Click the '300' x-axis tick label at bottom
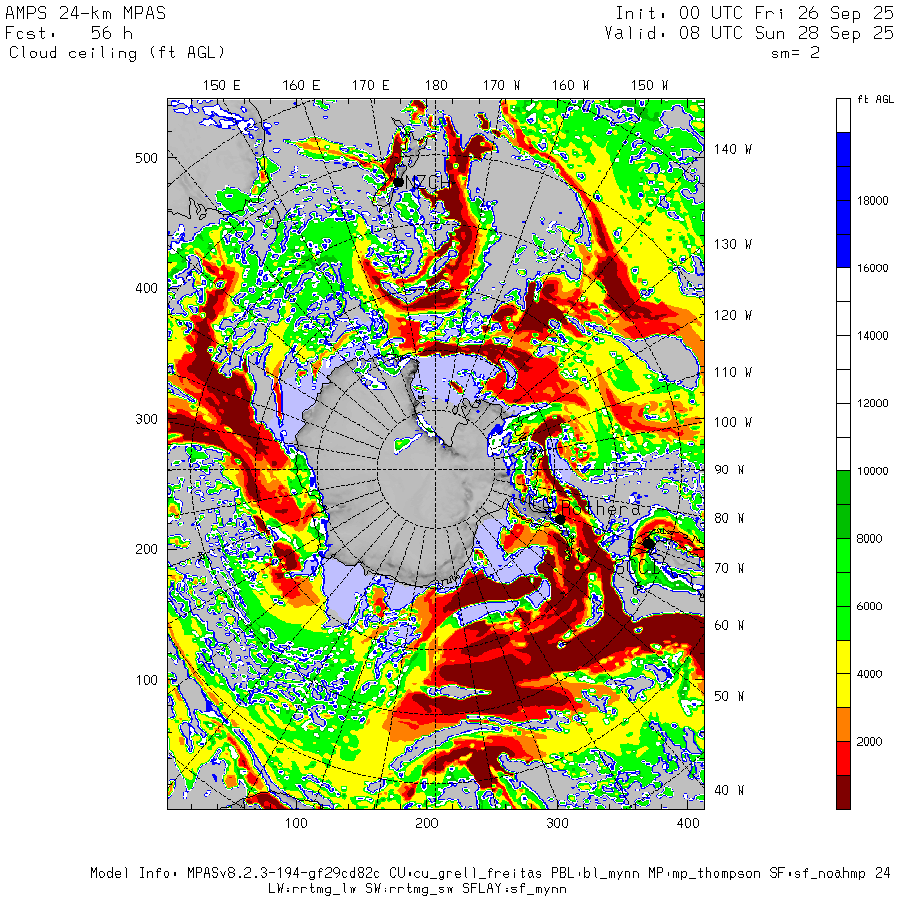 click(557, 824)
